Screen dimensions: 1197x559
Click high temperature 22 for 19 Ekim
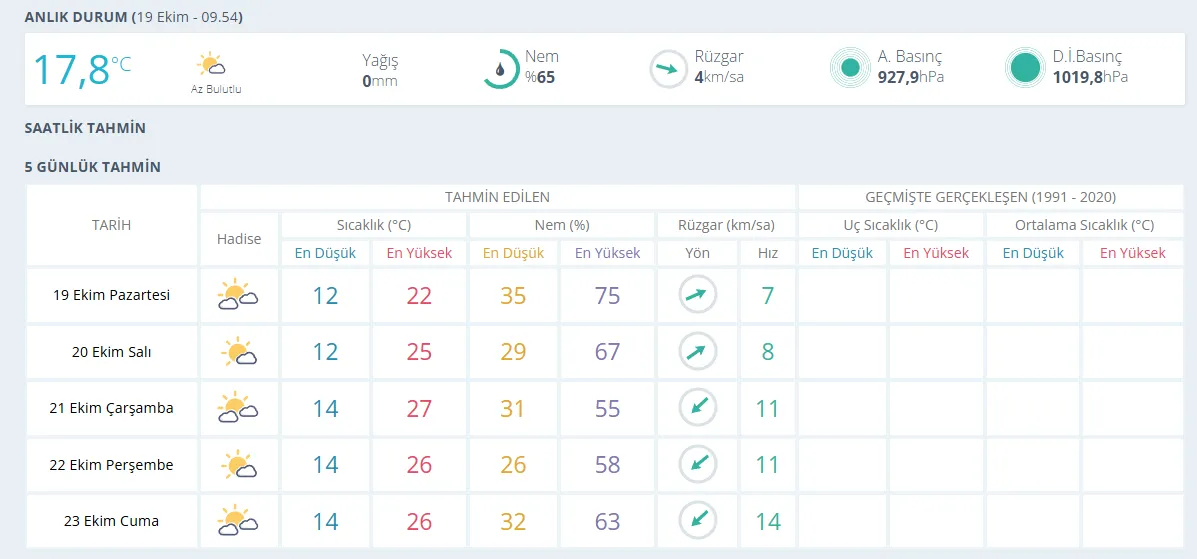pos(419,296)
